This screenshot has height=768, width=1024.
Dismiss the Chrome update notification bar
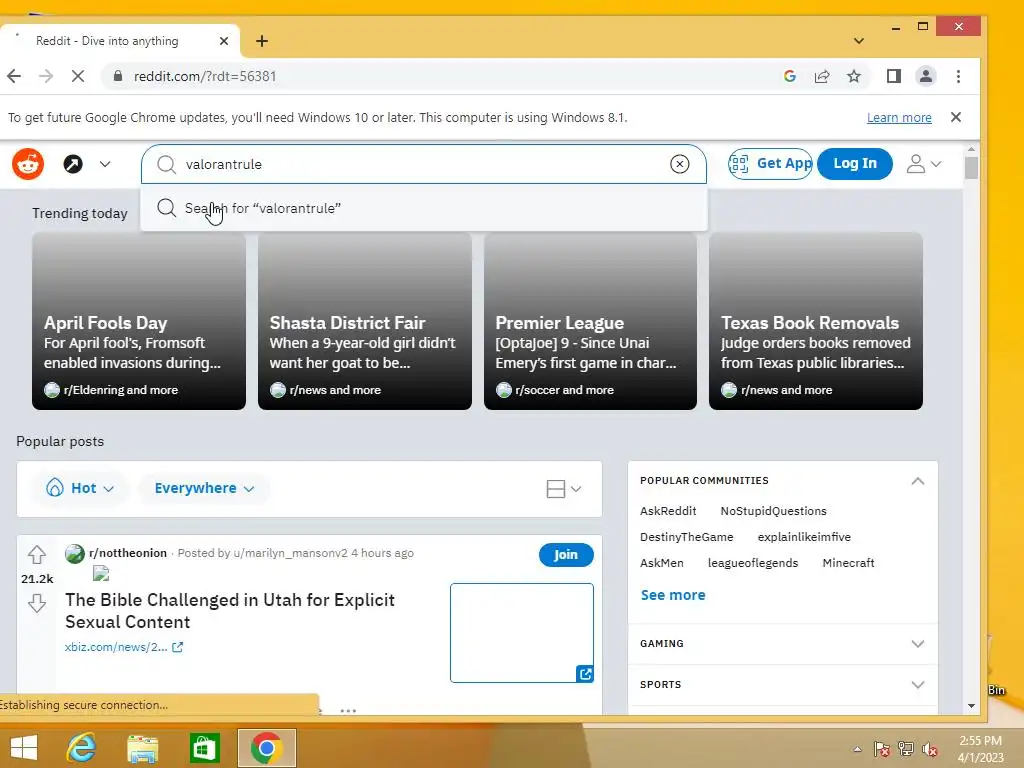tap(955, 118)
